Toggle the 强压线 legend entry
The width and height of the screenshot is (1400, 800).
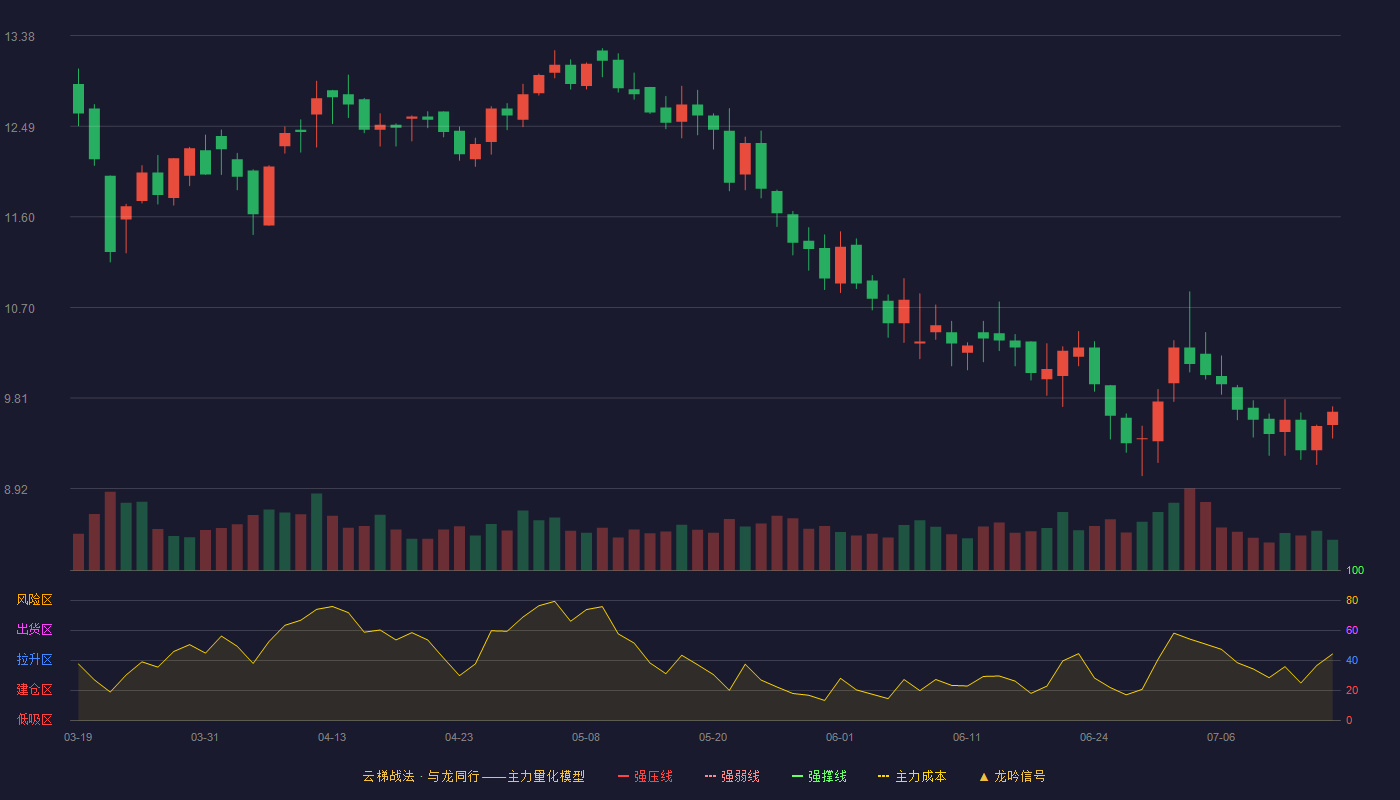click(x=645, y=776)
